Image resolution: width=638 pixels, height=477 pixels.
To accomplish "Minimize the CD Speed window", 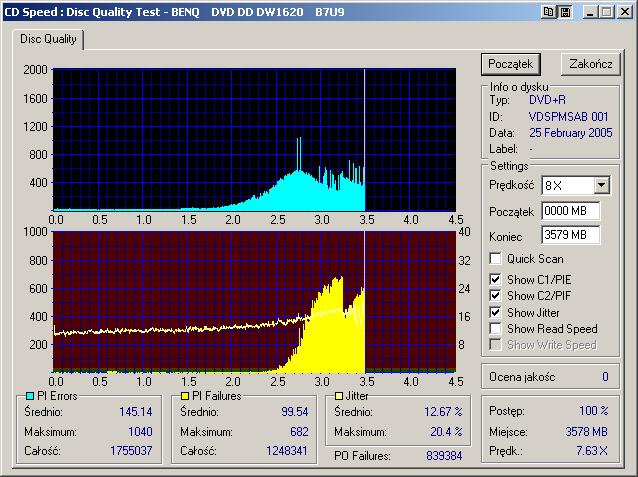I will pos(589,12).
